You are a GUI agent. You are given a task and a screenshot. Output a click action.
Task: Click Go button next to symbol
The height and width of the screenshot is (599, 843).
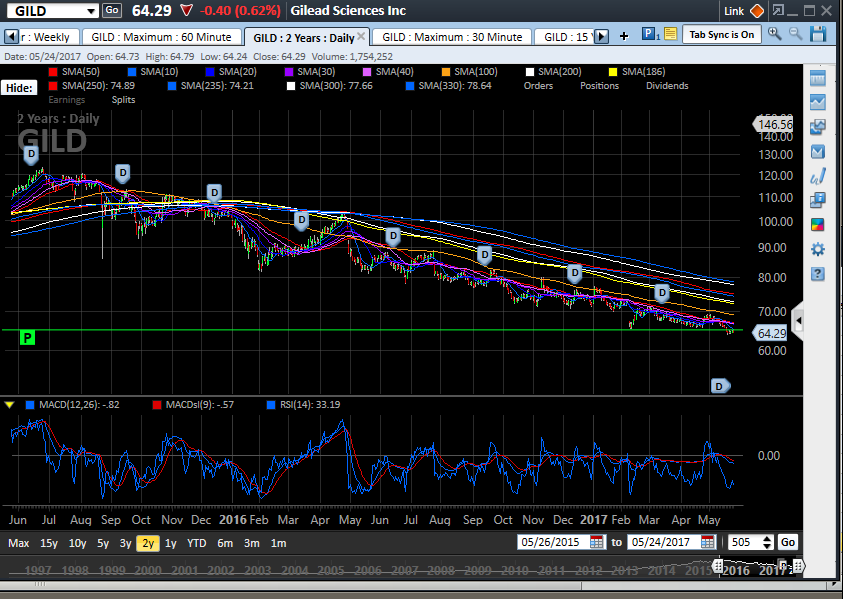point(112,10)
